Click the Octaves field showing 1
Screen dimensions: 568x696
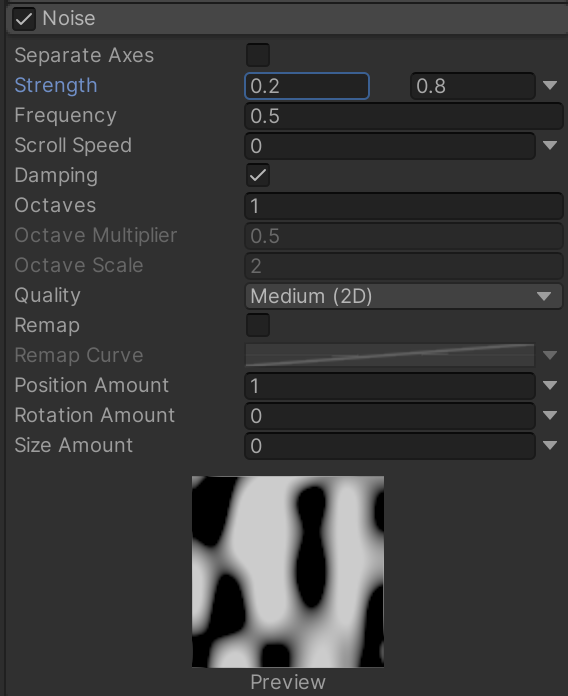pyautogui.click(x=404, y=206)
